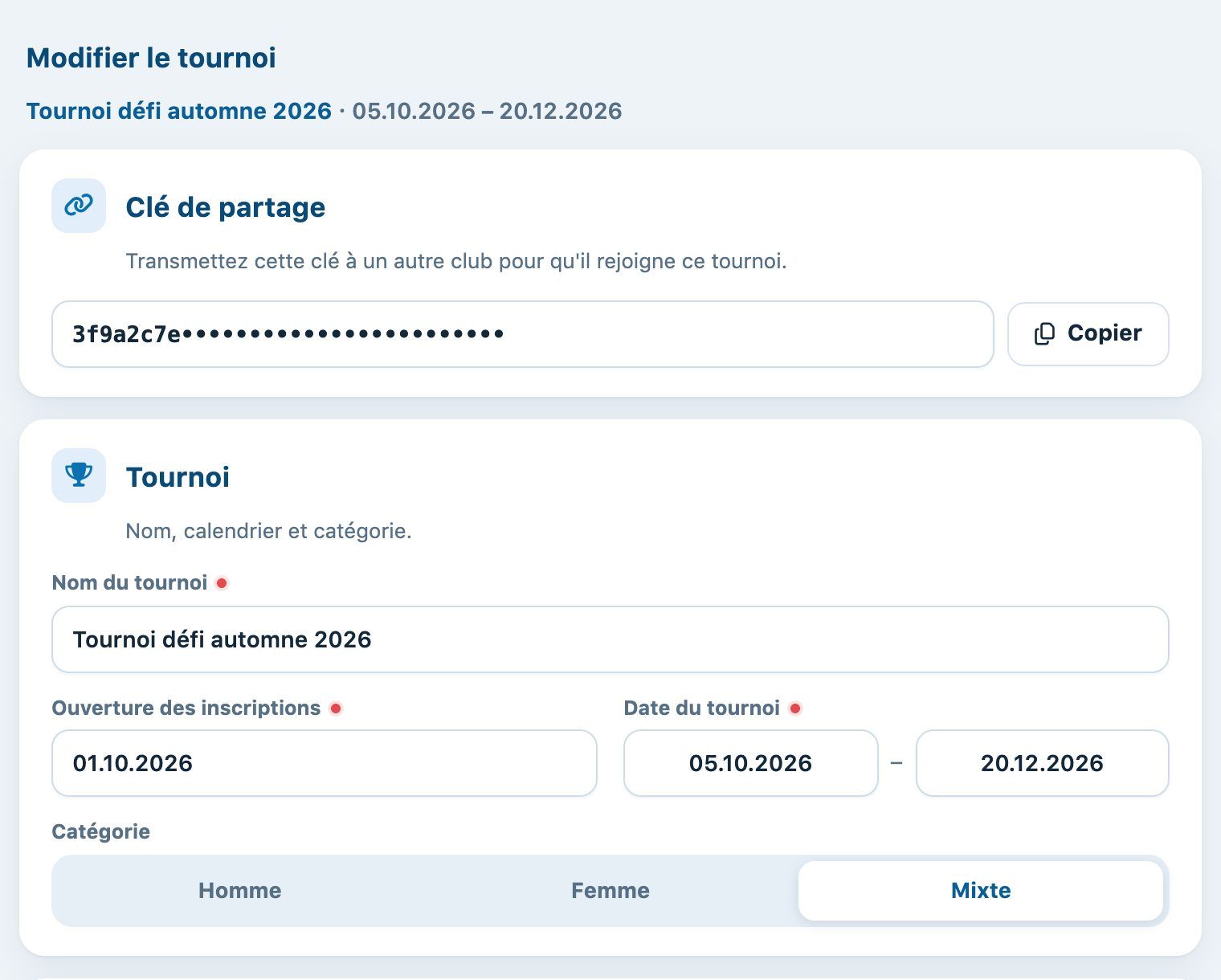Click the Date du tournoi label
This screenshot has width=1221, height=980.
[x=702, y=708]
